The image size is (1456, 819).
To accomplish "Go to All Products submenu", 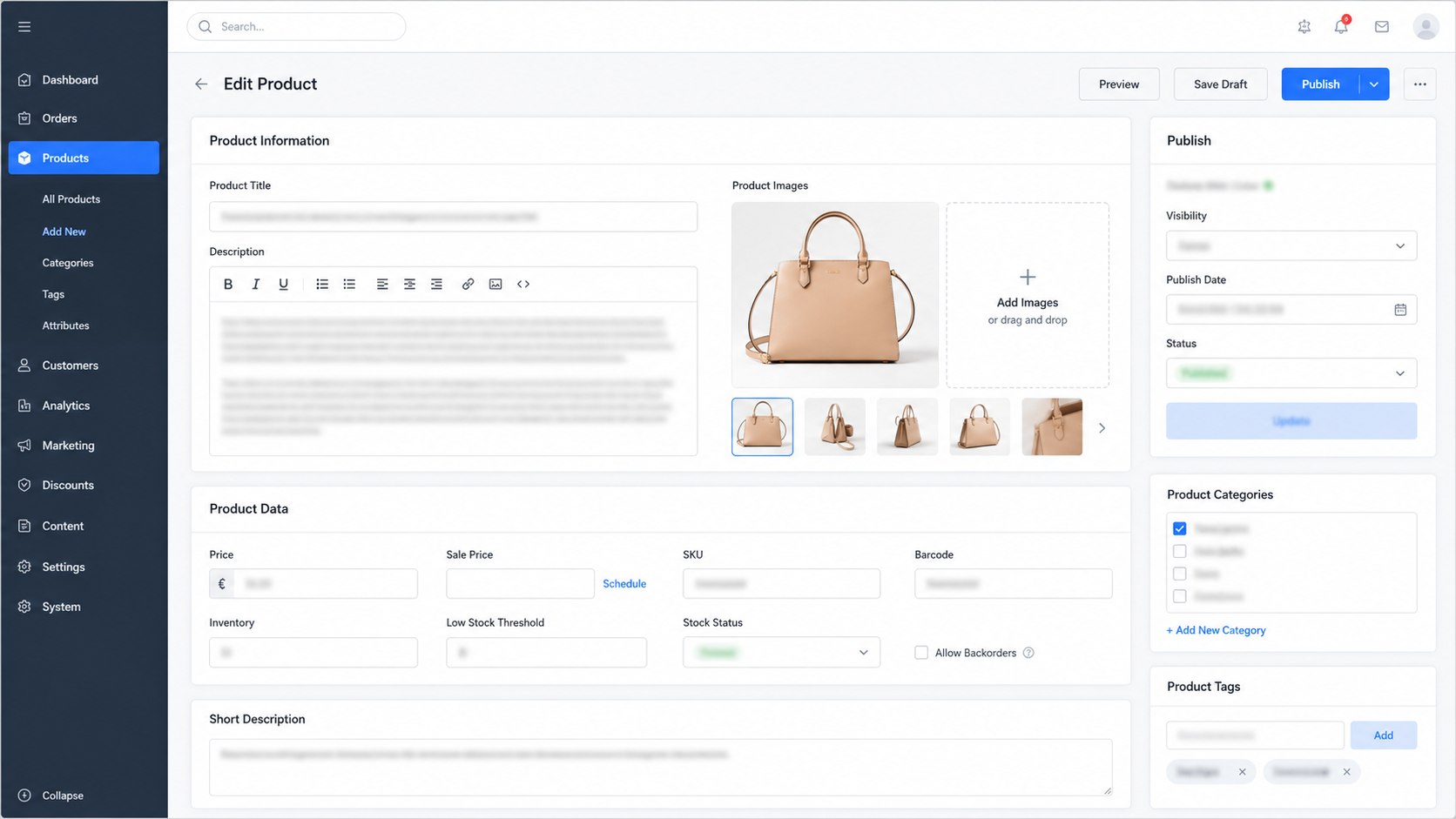I will [71, 199].
